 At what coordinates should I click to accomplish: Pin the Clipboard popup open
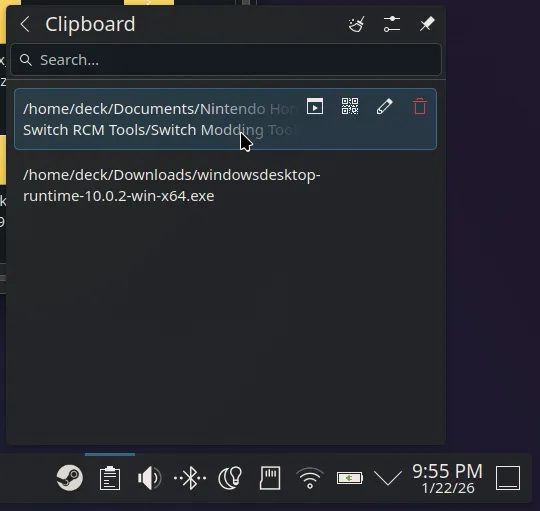point(427,24)
